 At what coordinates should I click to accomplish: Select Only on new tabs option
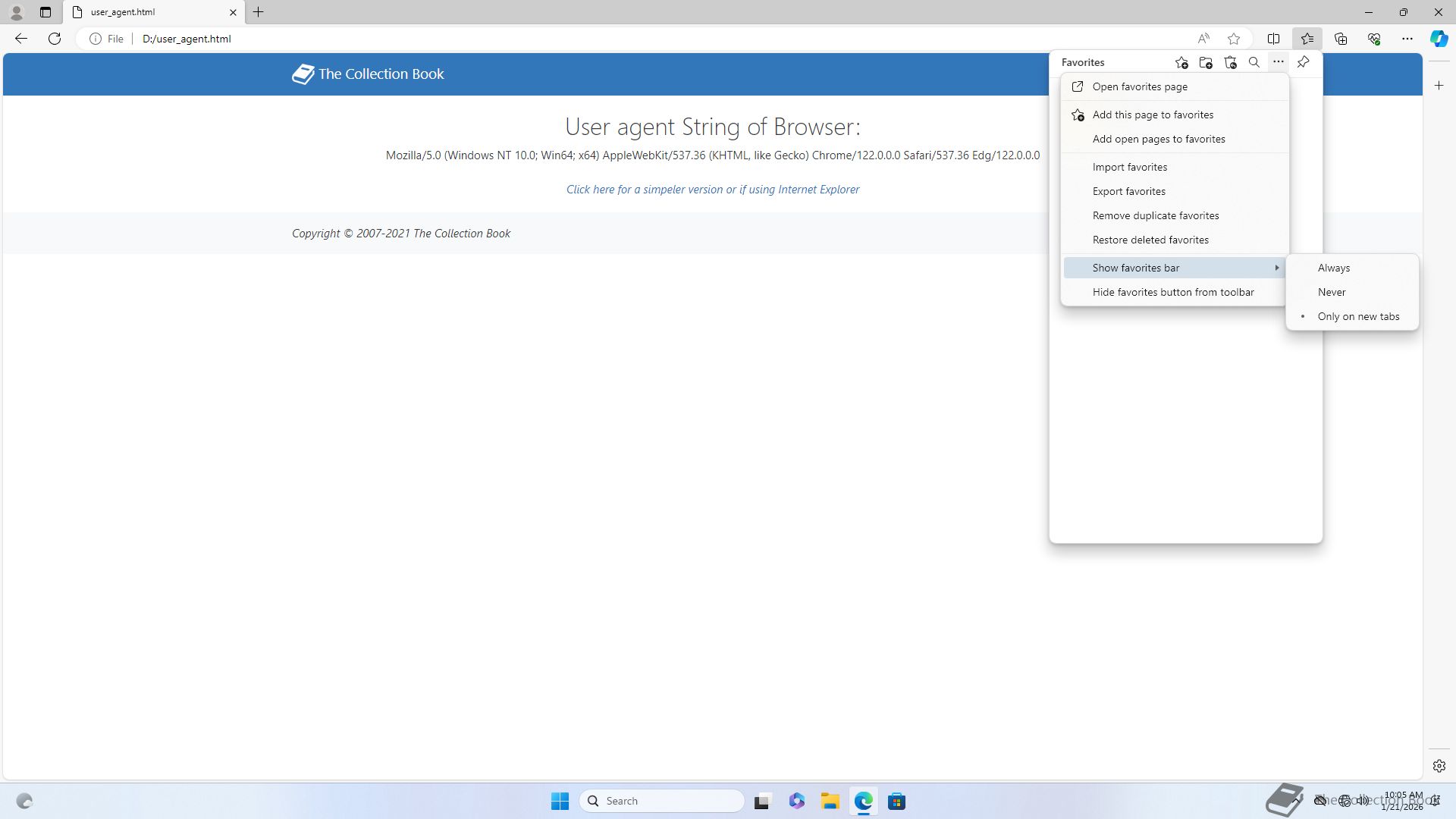[1358, 316]
